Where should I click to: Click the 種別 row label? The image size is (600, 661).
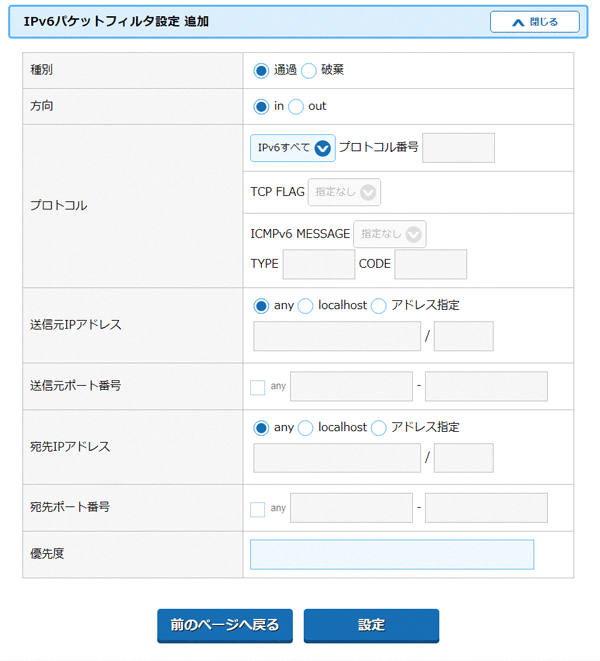[41, 70]
